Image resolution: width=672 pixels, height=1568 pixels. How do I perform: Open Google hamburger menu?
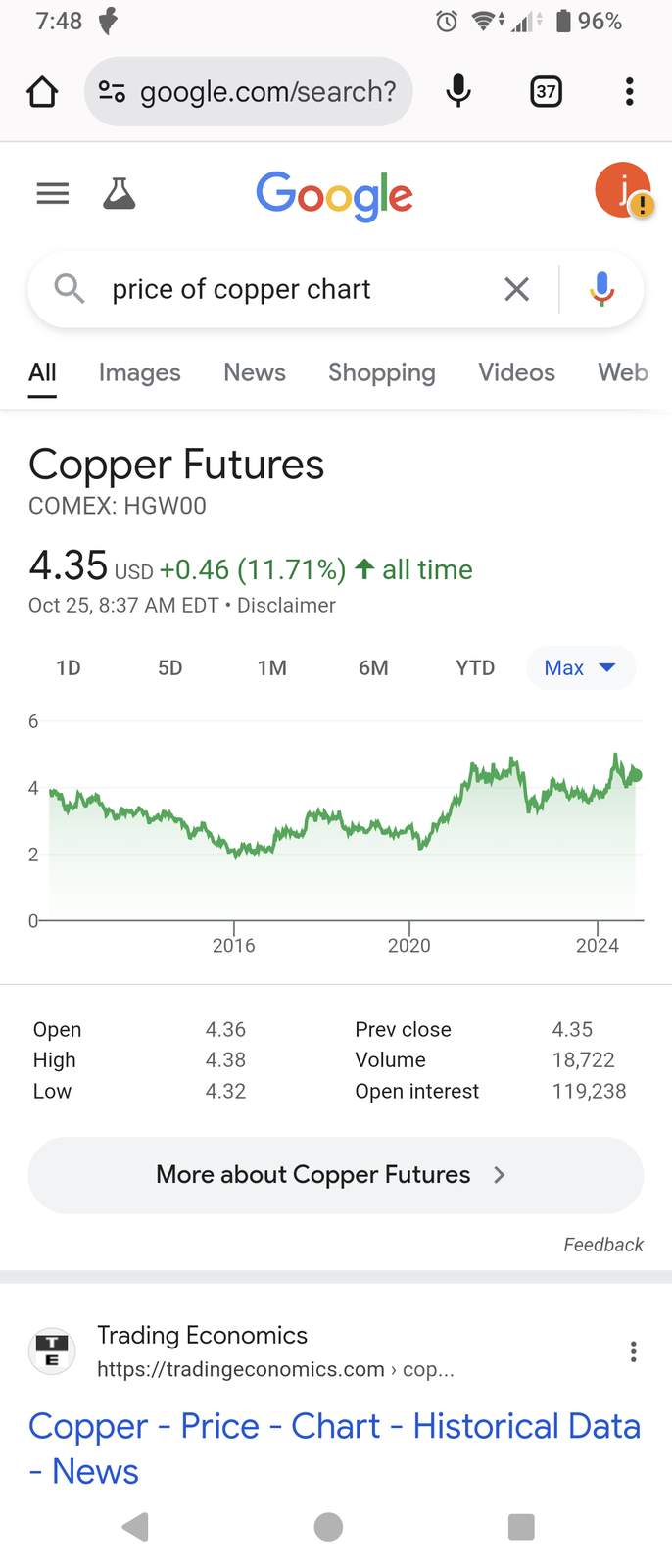53,193
